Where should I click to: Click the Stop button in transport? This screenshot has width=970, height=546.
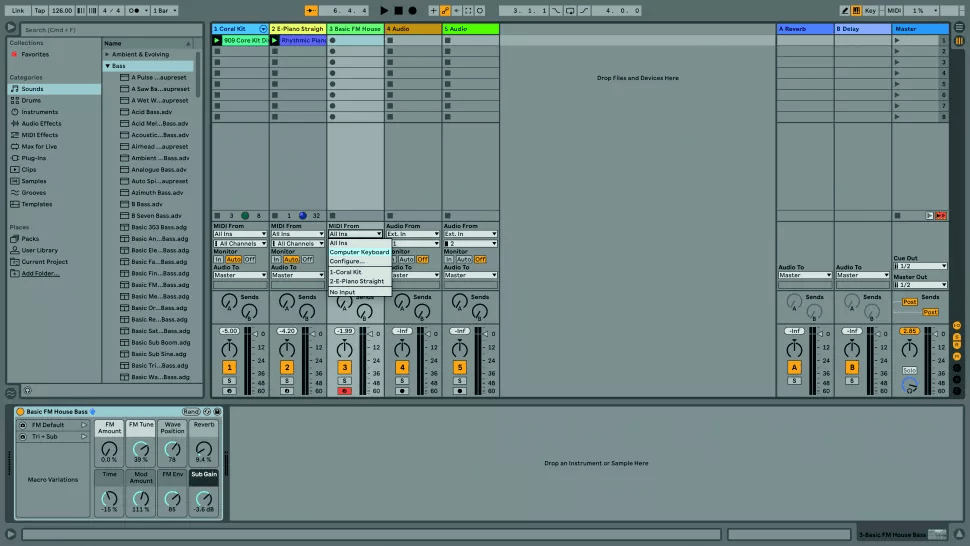coord(398,10)
